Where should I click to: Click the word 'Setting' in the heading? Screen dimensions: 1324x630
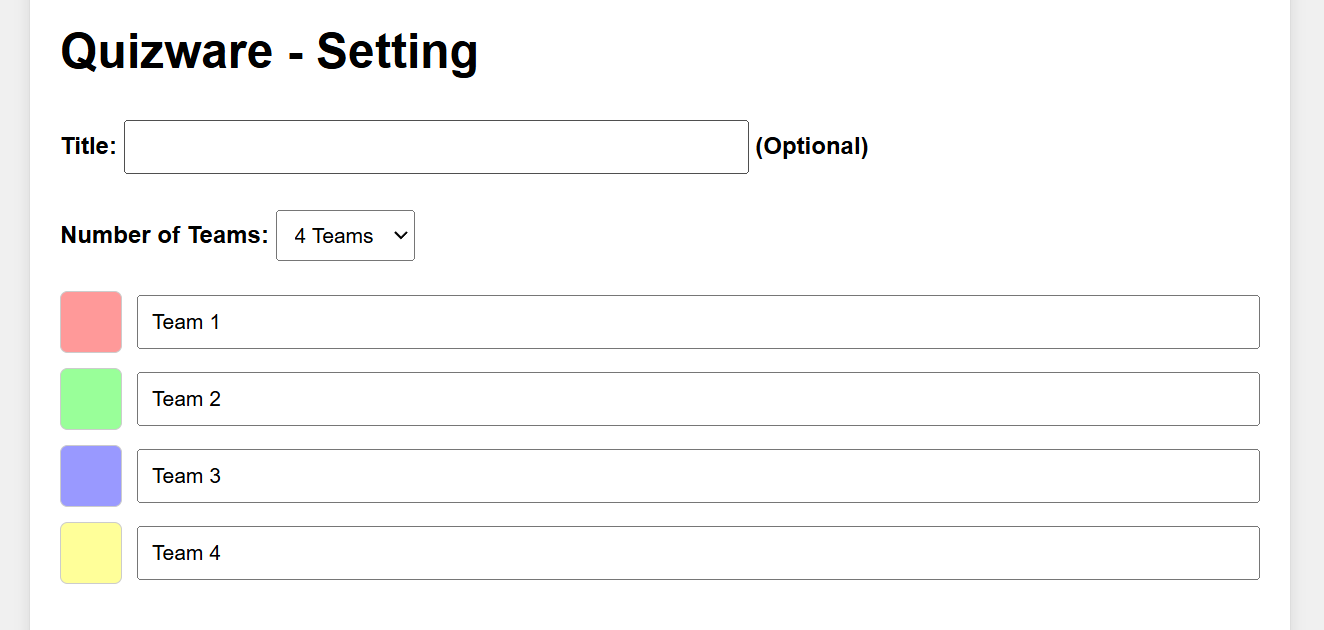pyautogui.click(x=397, y=52)
